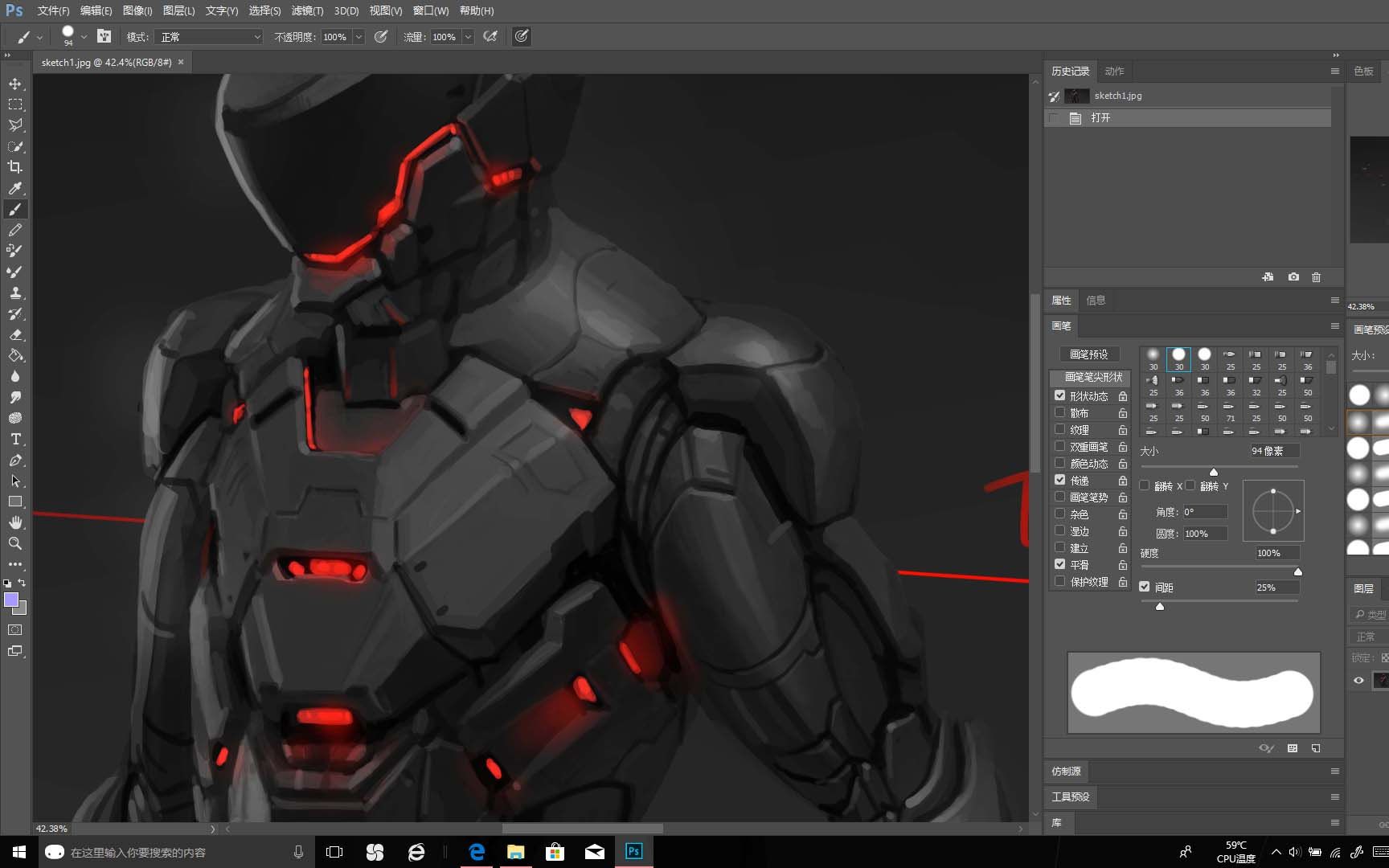The image size is (1389, 868).
Task: Enable 散布 scattering checkbox
Action: tap(1059, 412)
